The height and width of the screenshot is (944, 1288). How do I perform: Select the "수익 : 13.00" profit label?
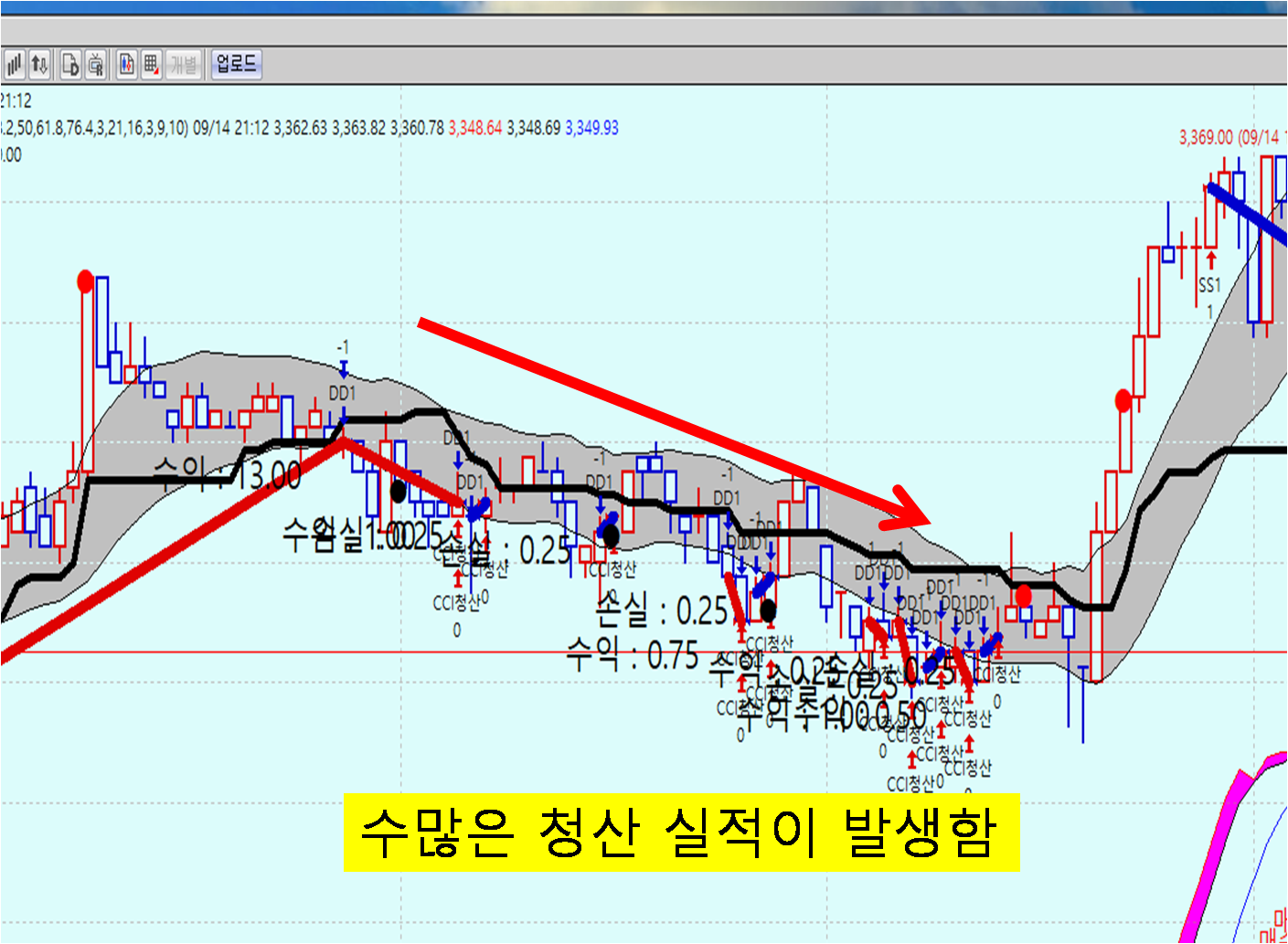pyautogui.click(x=227, y=473)
